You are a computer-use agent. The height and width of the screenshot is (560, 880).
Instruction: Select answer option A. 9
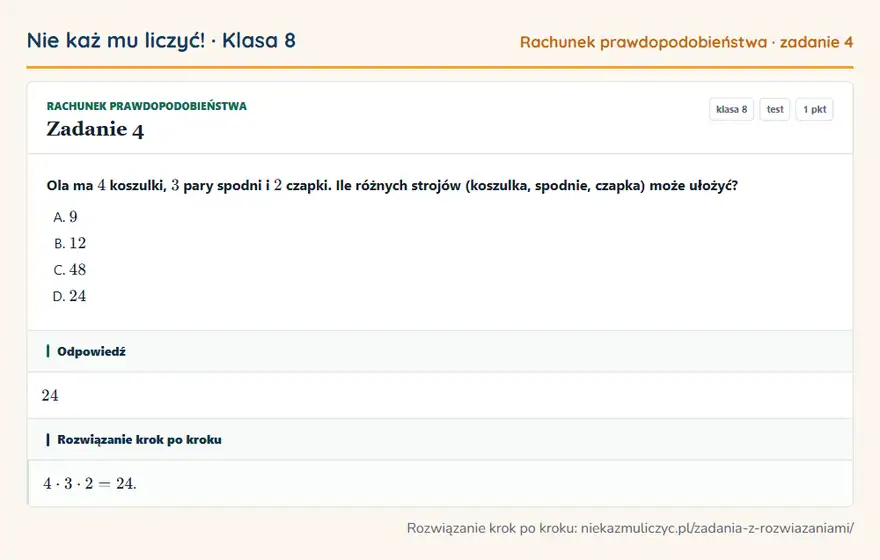[x=65, y=217]
